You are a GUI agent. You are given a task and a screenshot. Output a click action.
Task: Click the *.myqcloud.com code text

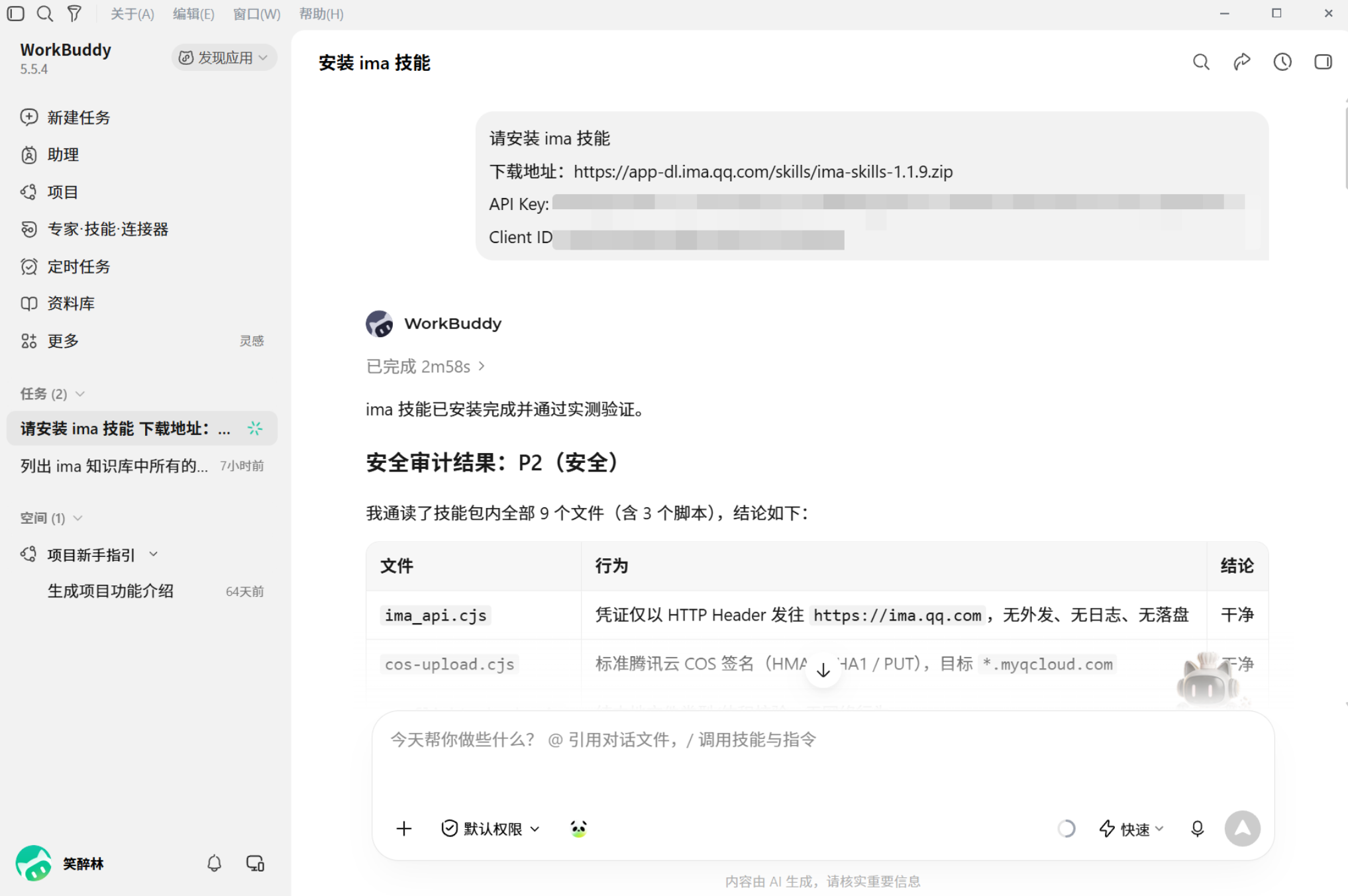(1047, 664)
